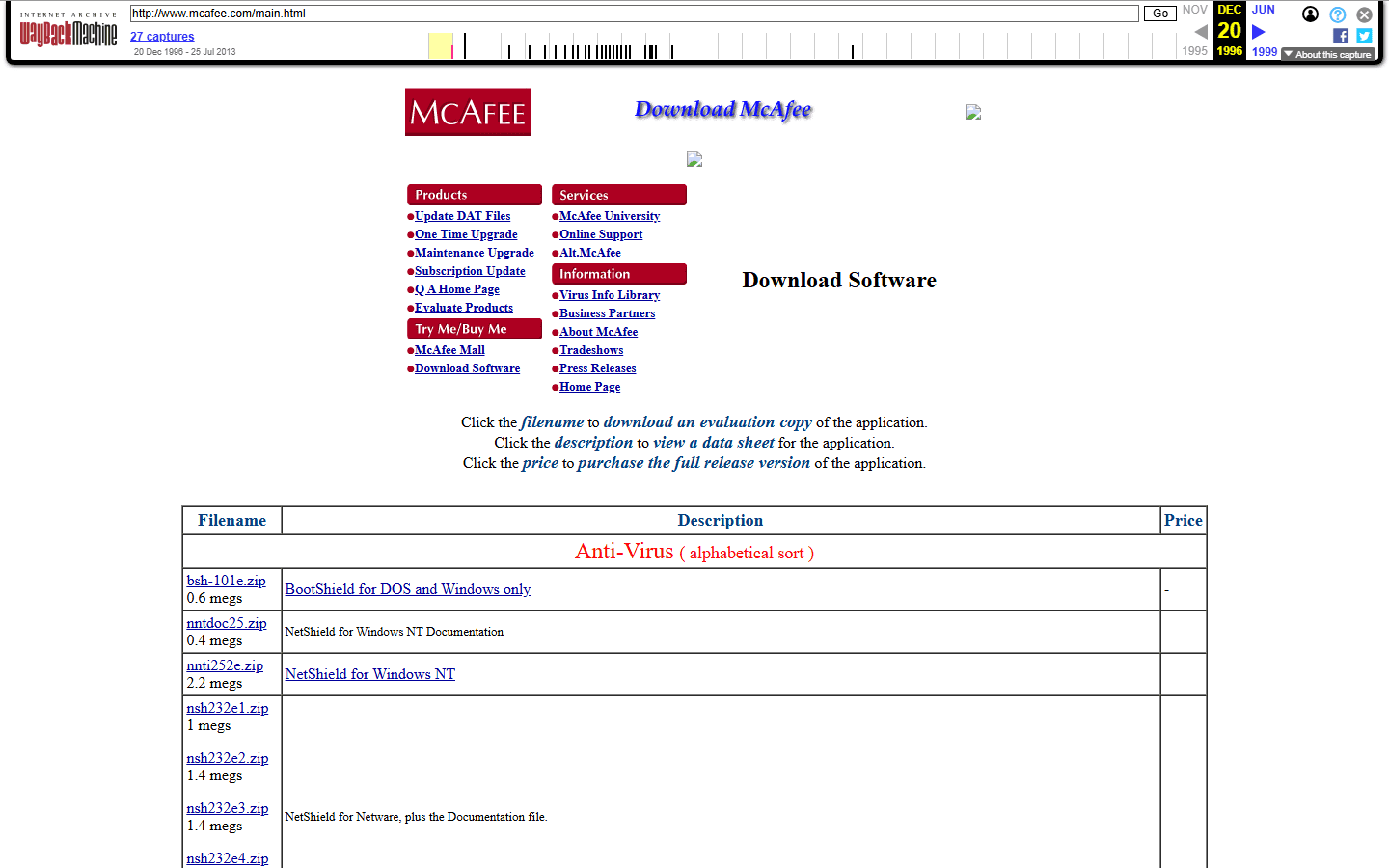1389x868 pixels.
Task: View Business Partners page
Action: pyautogui.click(x=608, y=313)
